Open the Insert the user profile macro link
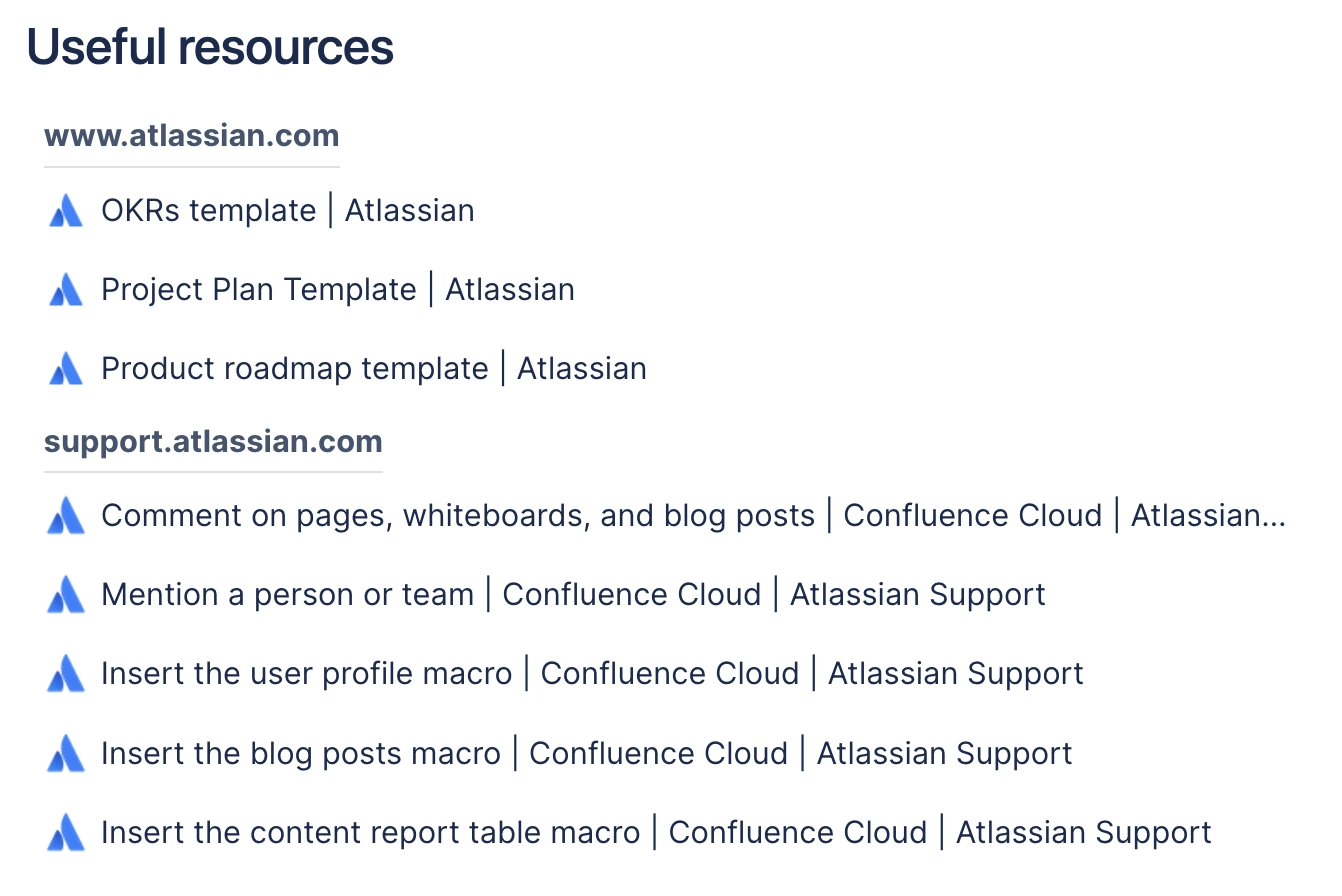This screenshot has height=896, width=1342. pos(592,674)
